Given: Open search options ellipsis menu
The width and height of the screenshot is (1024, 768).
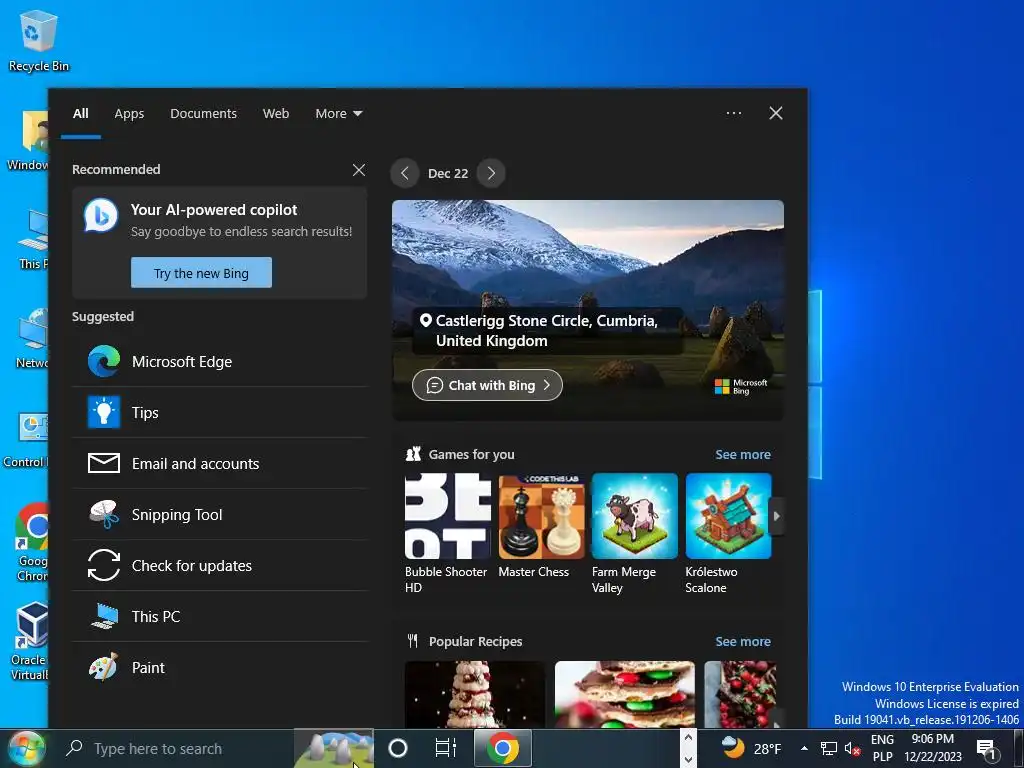Looking at the screenshot, I should tap(734, 113).
